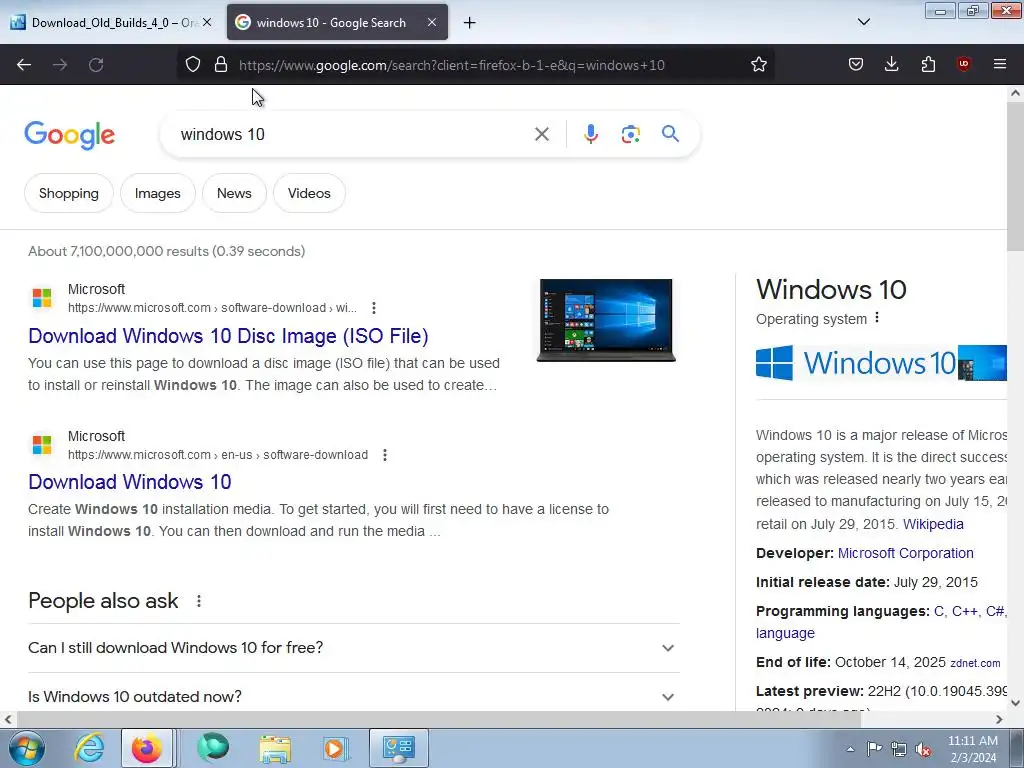Expand Is Windows 10 outdated now question
This screenshot has height=768, width=1024.
coord(353,697)
